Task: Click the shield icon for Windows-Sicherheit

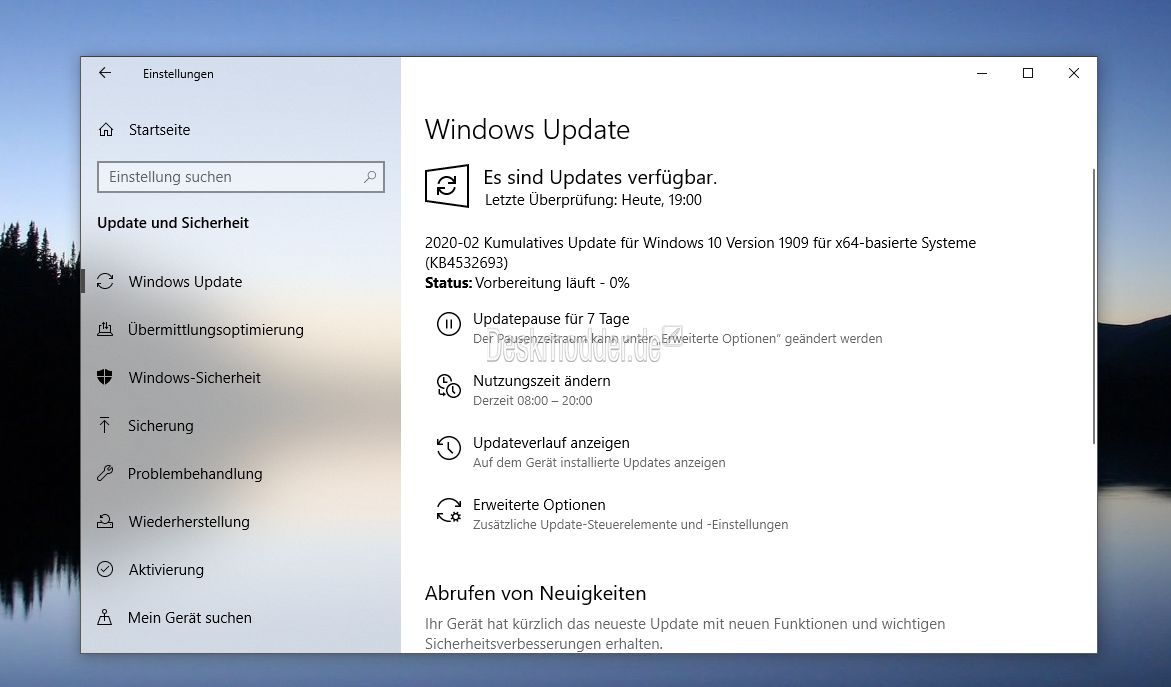Action: click(105, 378)
